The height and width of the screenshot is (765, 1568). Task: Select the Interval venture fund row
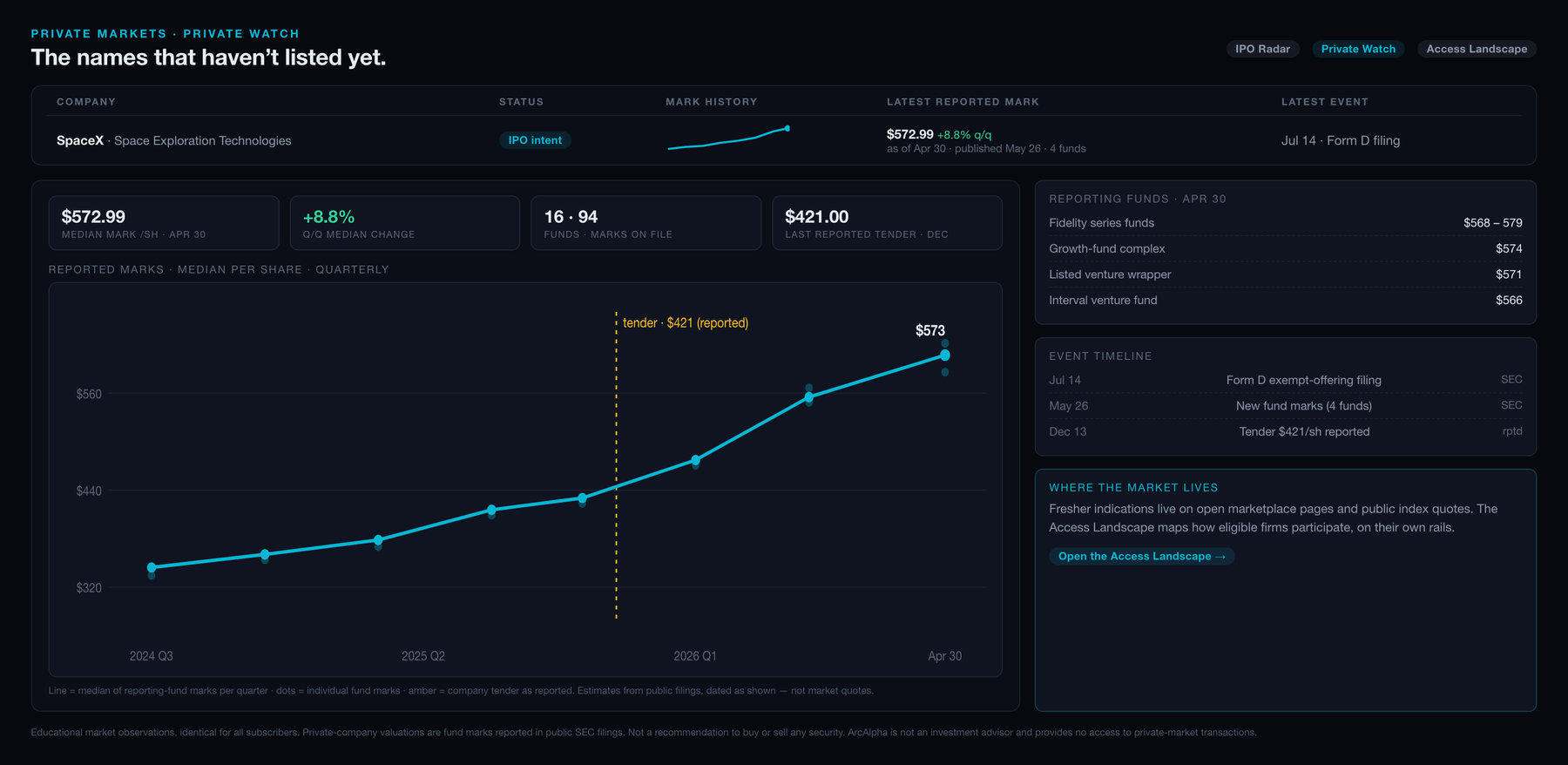coord(1286,300)
